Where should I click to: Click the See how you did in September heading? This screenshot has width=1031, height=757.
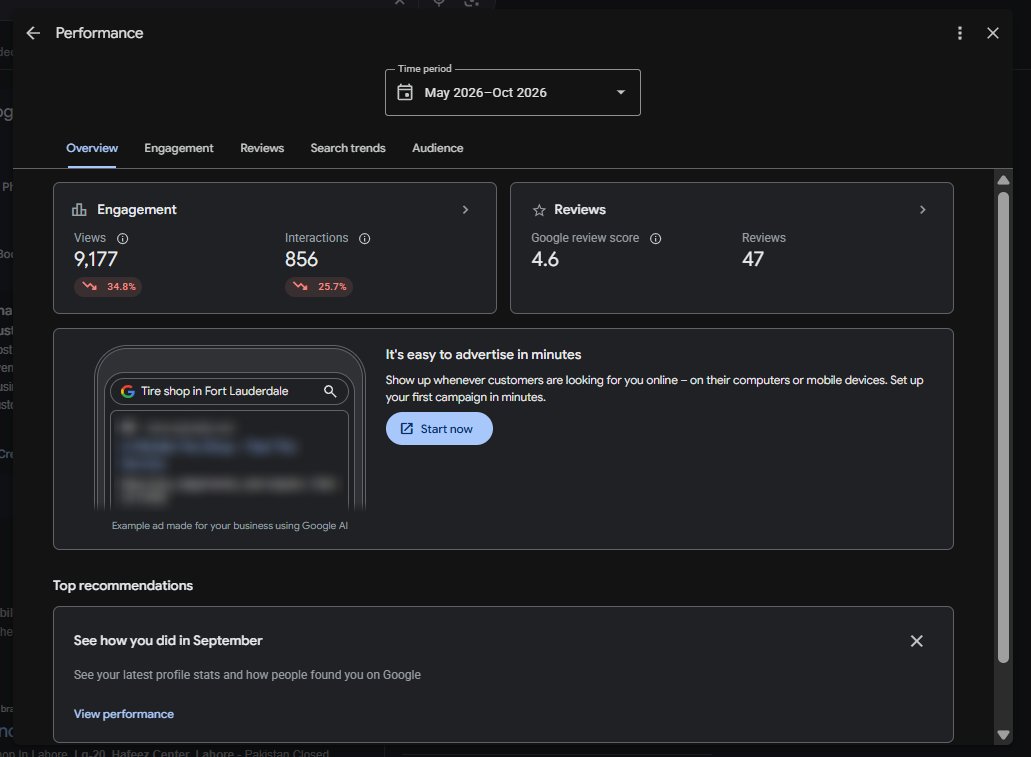coord(168,641)
